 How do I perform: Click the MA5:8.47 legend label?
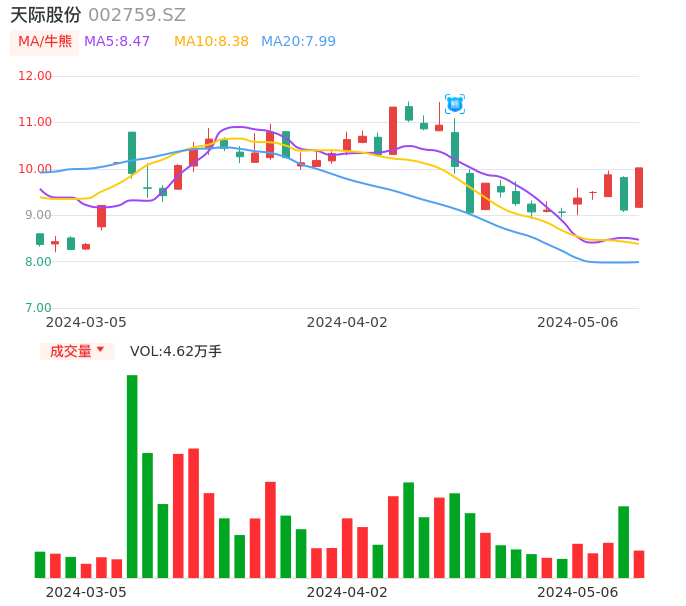click(x=117, y=42)
